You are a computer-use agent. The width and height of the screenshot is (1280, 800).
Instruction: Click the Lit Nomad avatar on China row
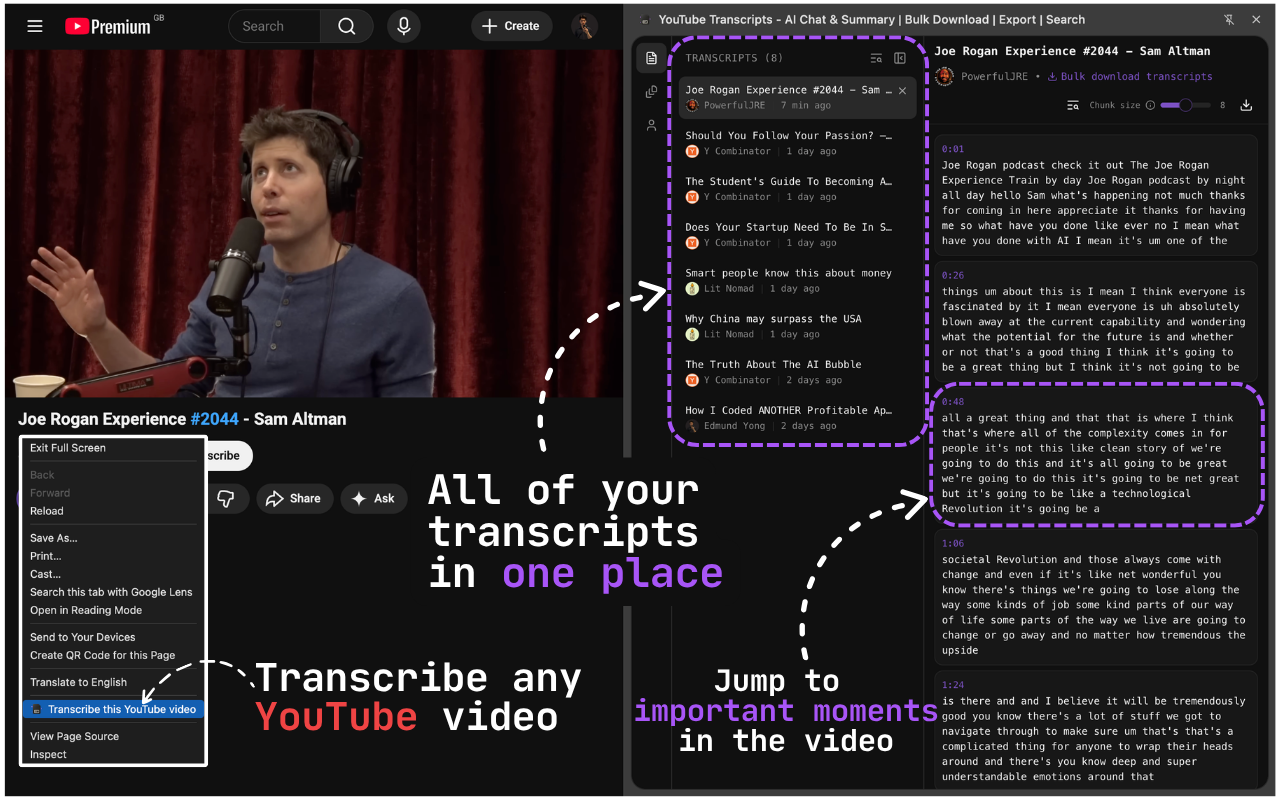tap(692, 334)
